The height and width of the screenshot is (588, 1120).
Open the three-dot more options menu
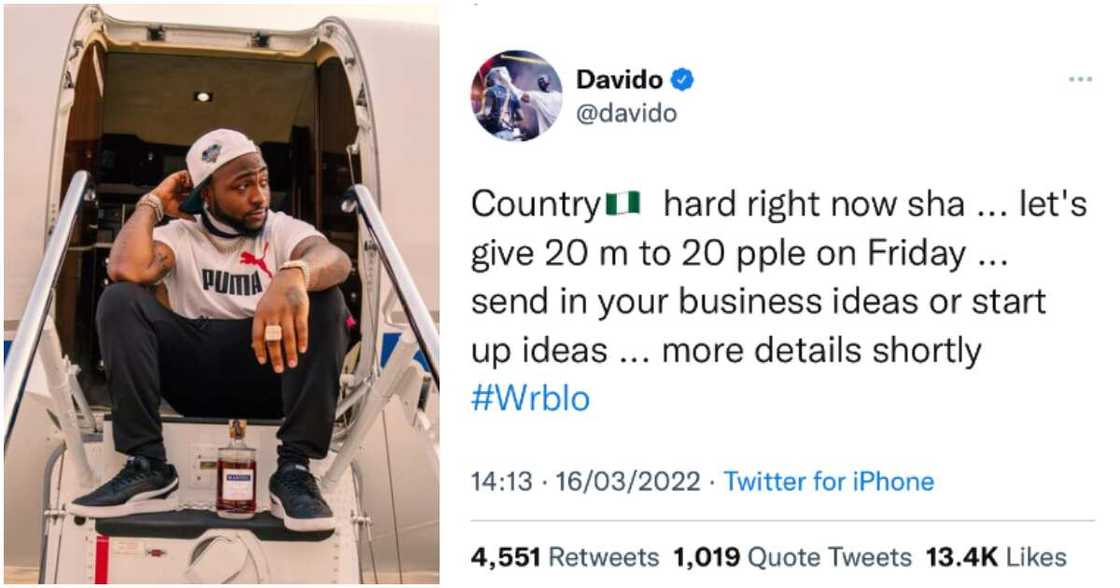[x=1080, y=79]
